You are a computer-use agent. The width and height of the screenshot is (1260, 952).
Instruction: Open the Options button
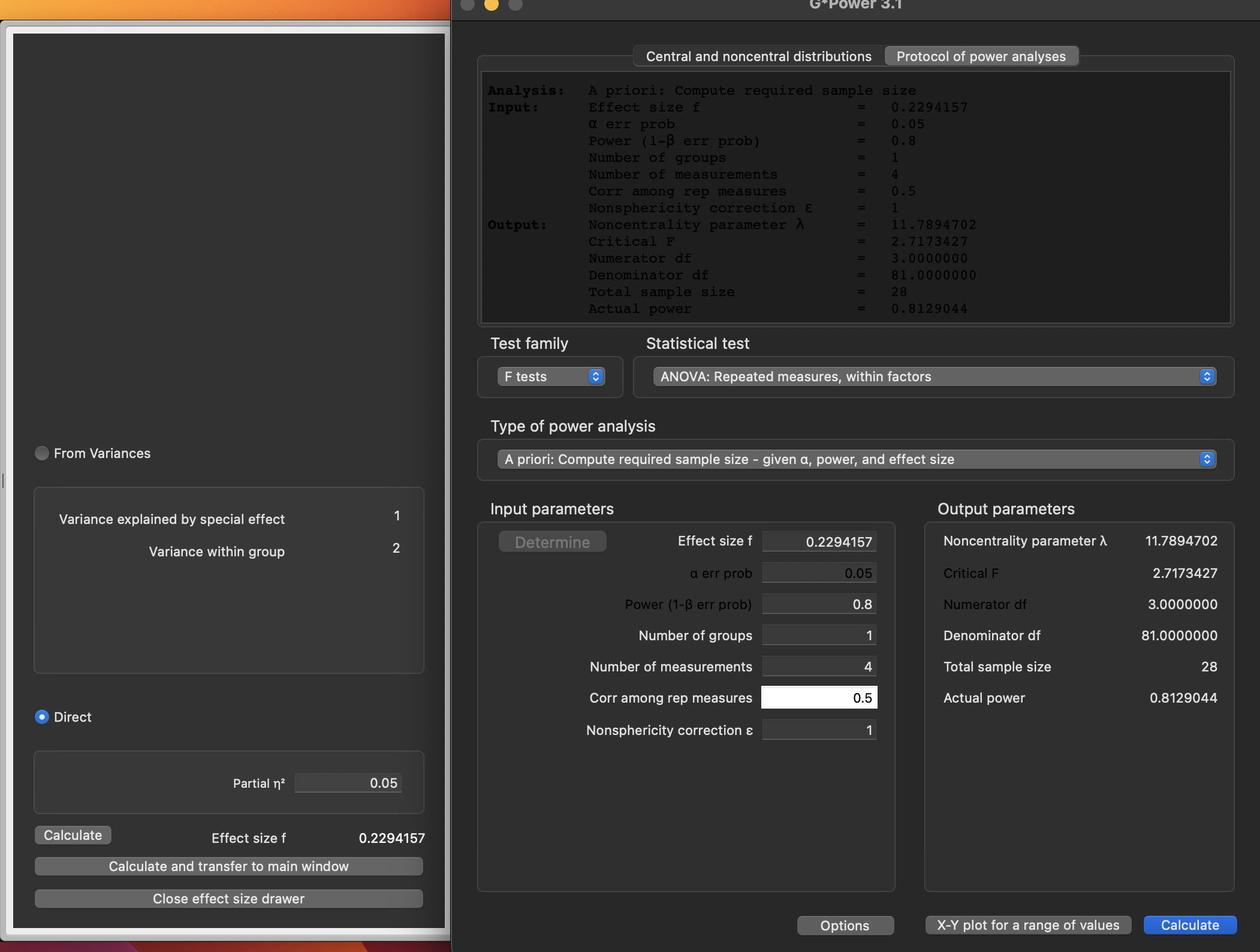click(845, 926)
